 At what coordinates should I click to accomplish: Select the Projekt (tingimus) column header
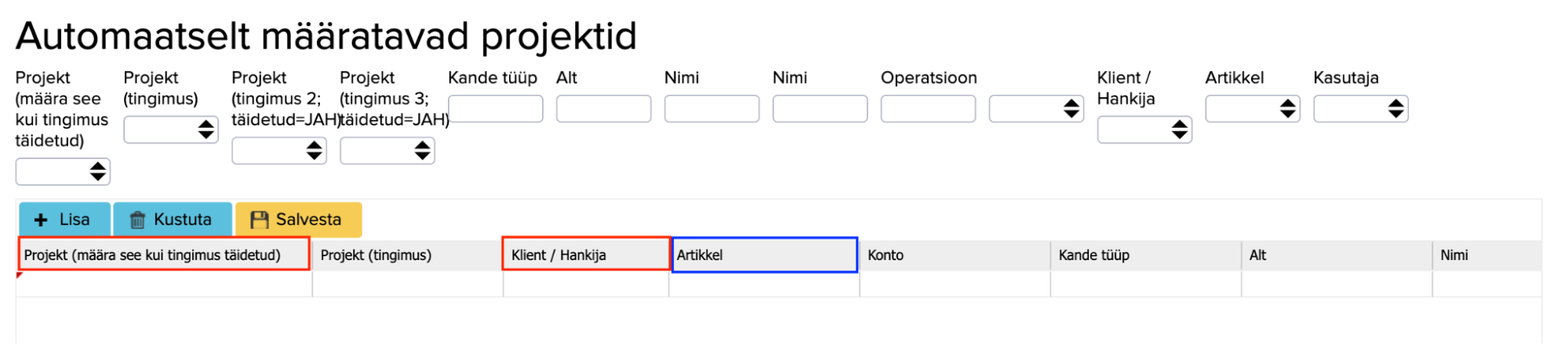click(406, 255)
